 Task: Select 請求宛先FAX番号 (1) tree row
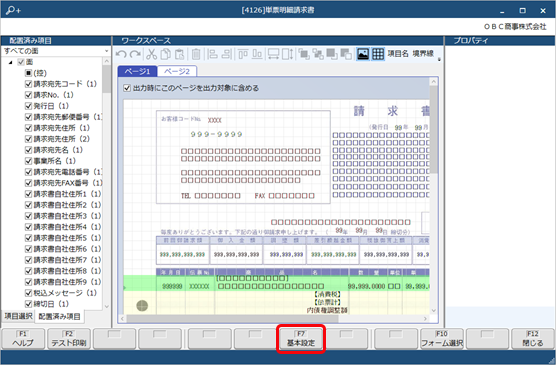68,183
